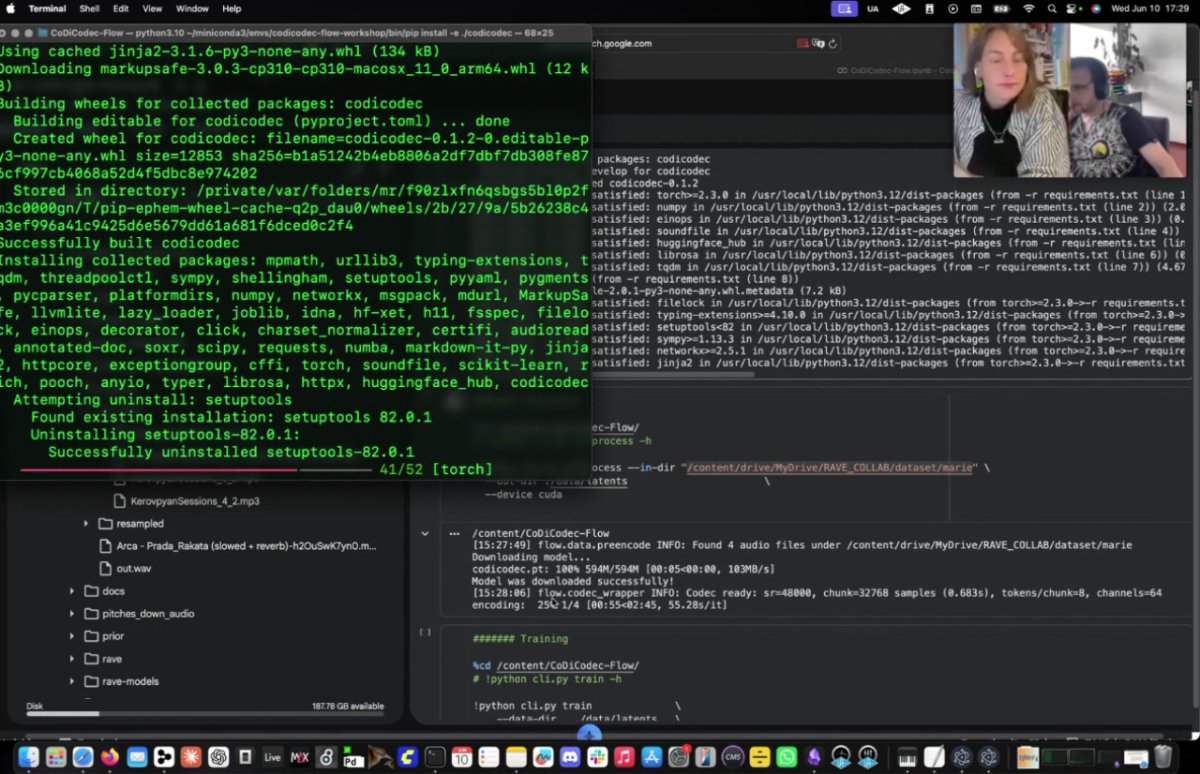
Task: Open Notes app in the Dock
Action: [516, 757]
